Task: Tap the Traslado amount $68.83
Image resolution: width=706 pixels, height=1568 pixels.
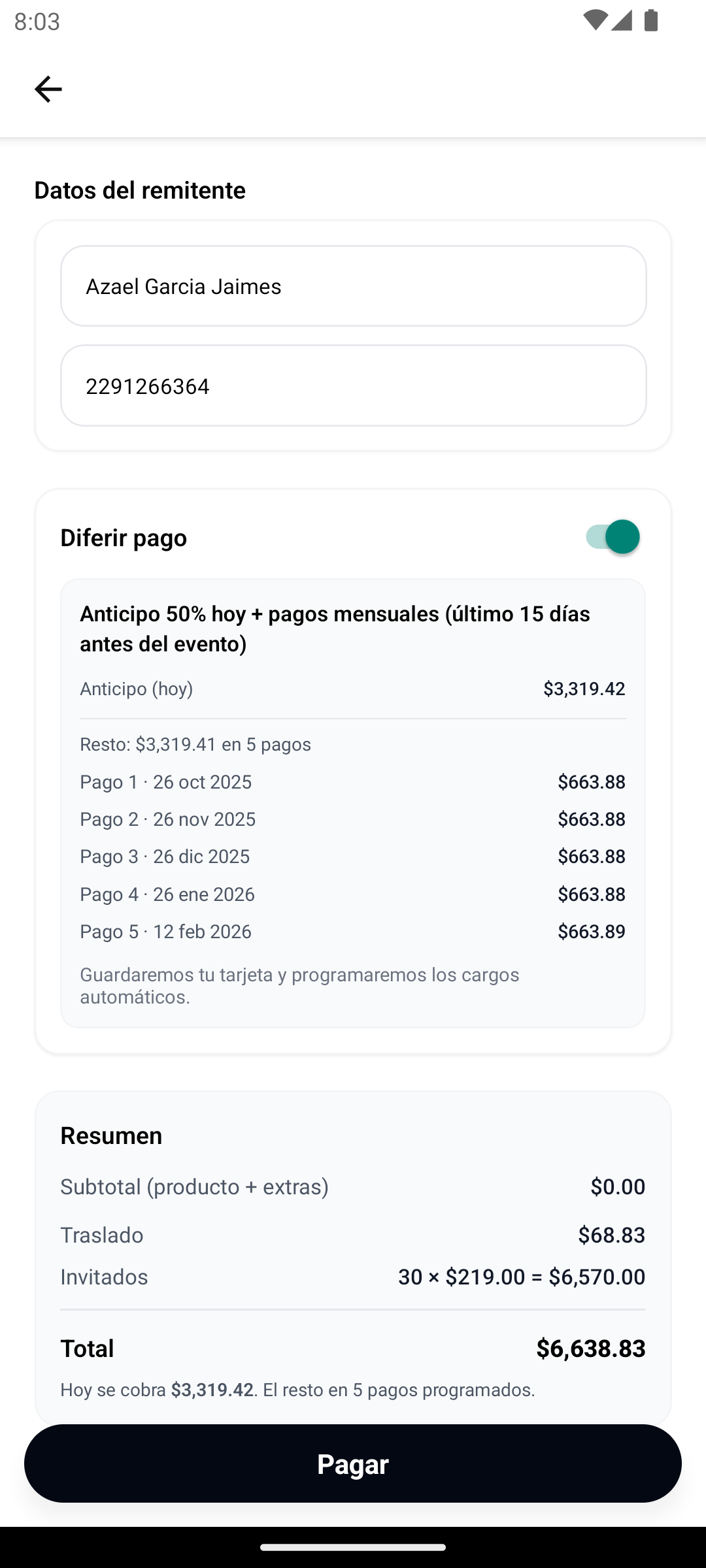Action: click(x=612, y=1235)
